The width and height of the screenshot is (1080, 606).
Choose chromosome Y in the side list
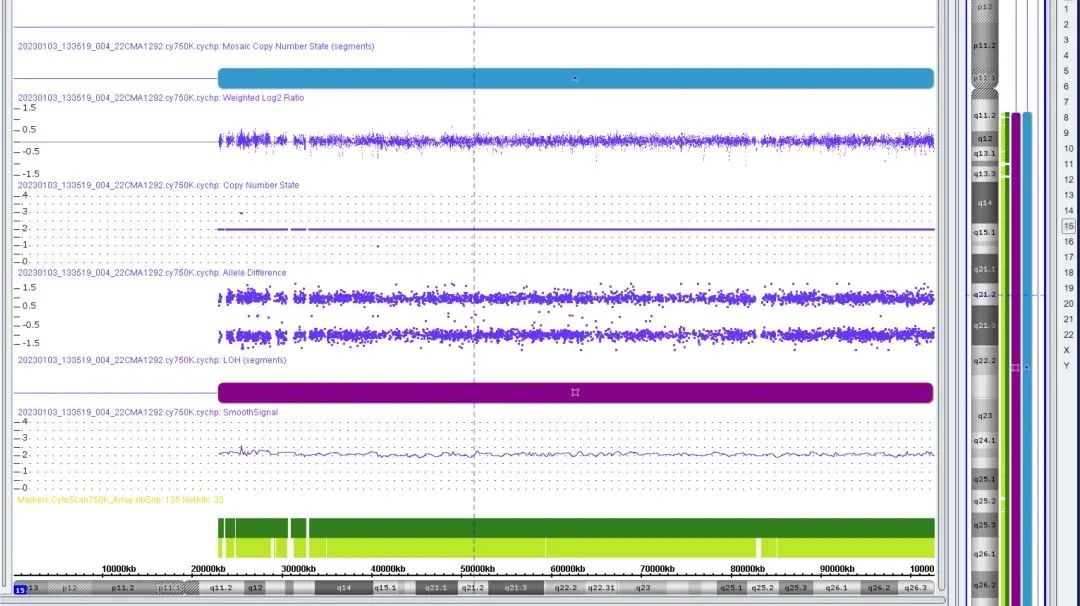click(1067, 366)
